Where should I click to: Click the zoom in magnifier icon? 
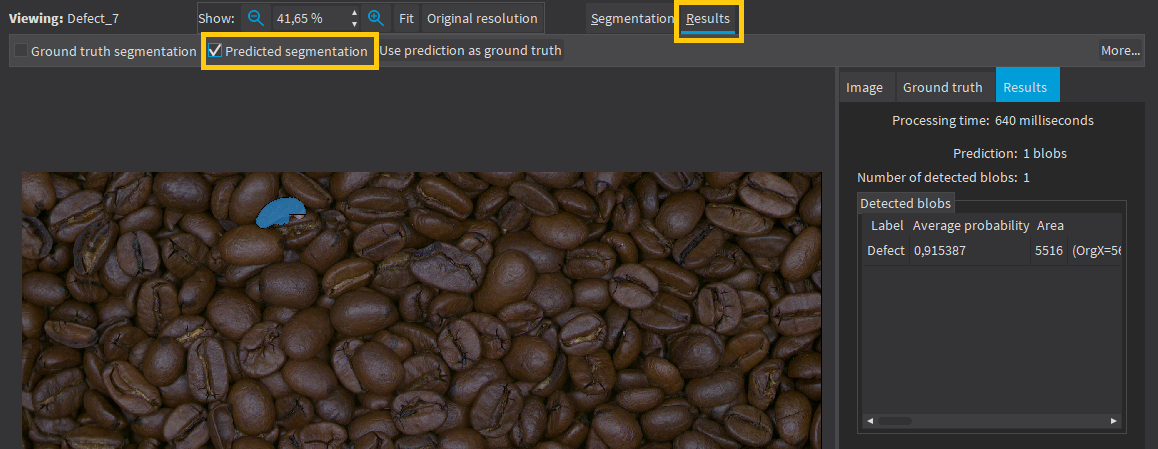[376, 18]
